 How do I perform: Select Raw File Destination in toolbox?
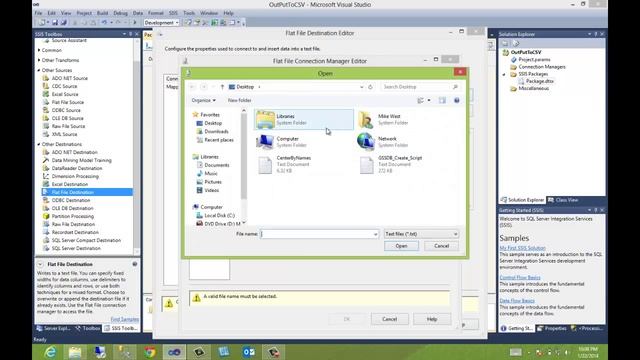coord(73,224)
